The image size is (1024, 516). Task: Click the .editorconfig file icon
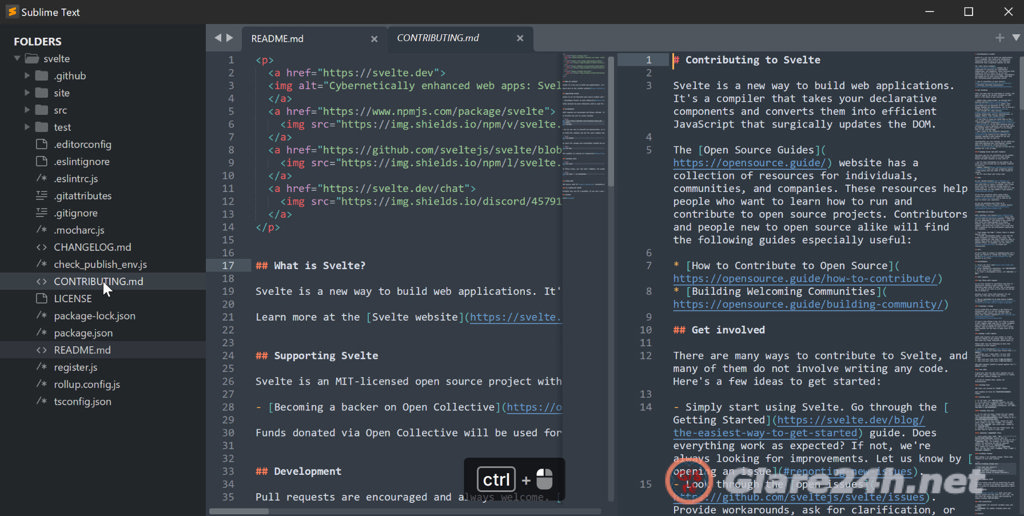pos(42,144)
